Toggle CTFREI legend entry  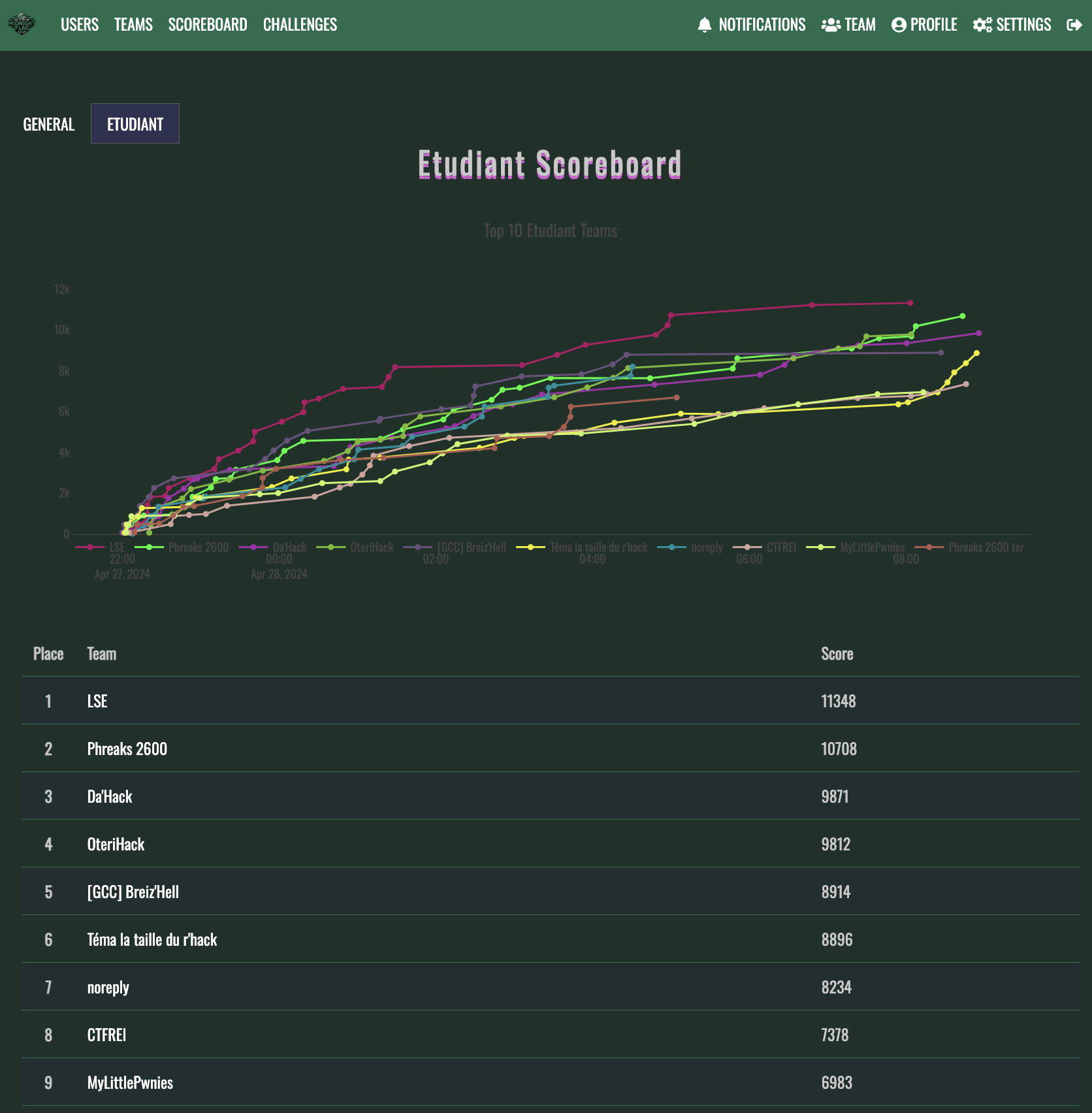pyautogui.click(x=780, y=547)
